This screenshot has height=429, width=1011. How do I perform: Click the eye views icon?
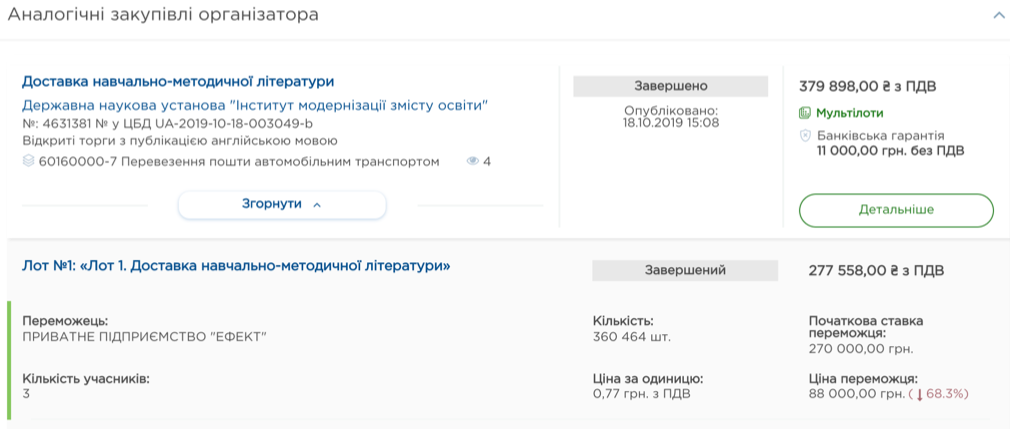(x=473, y=161)
